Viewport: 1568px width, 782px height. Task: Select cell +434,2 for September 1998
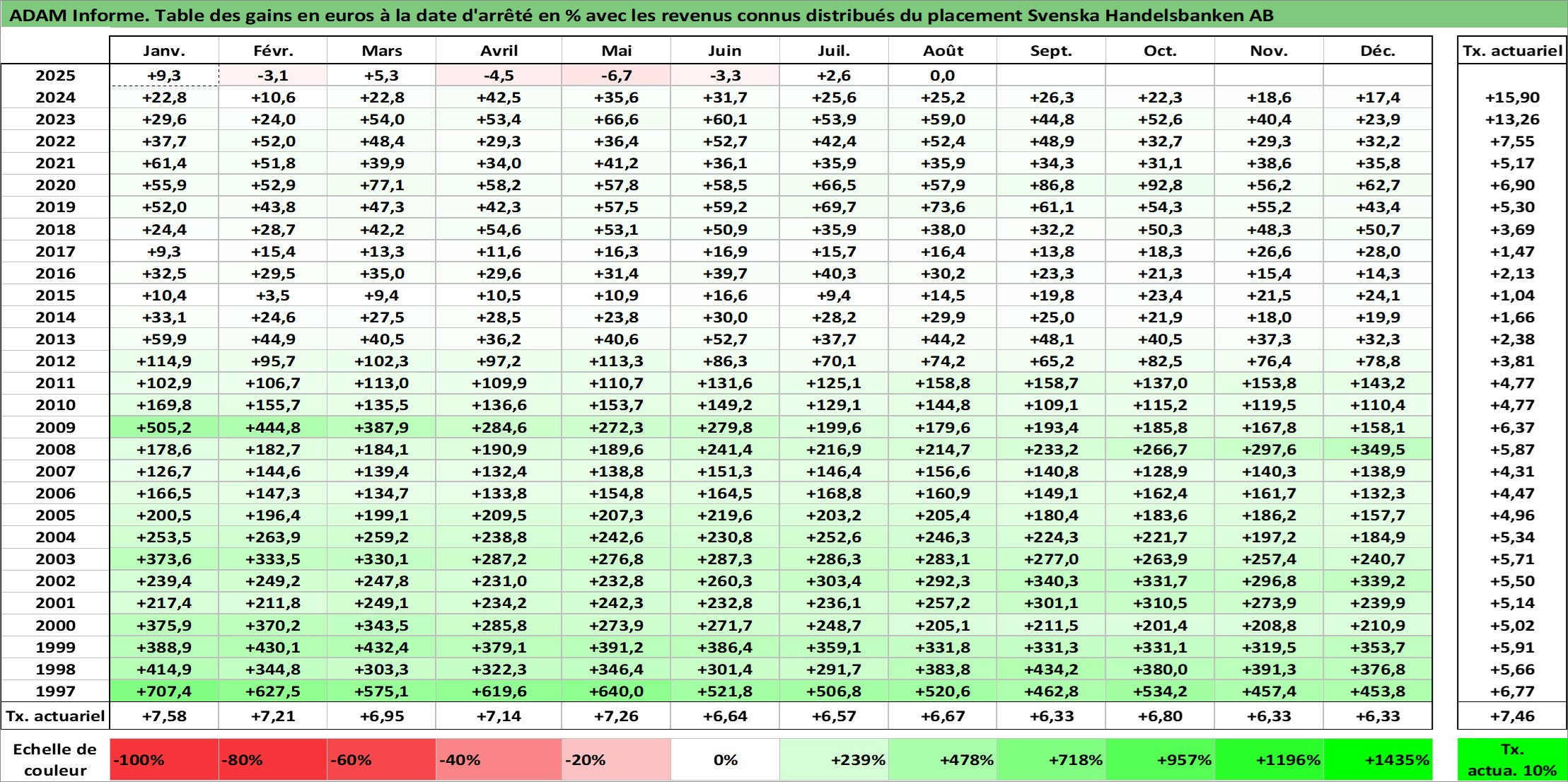click(x=1051, y=669)
